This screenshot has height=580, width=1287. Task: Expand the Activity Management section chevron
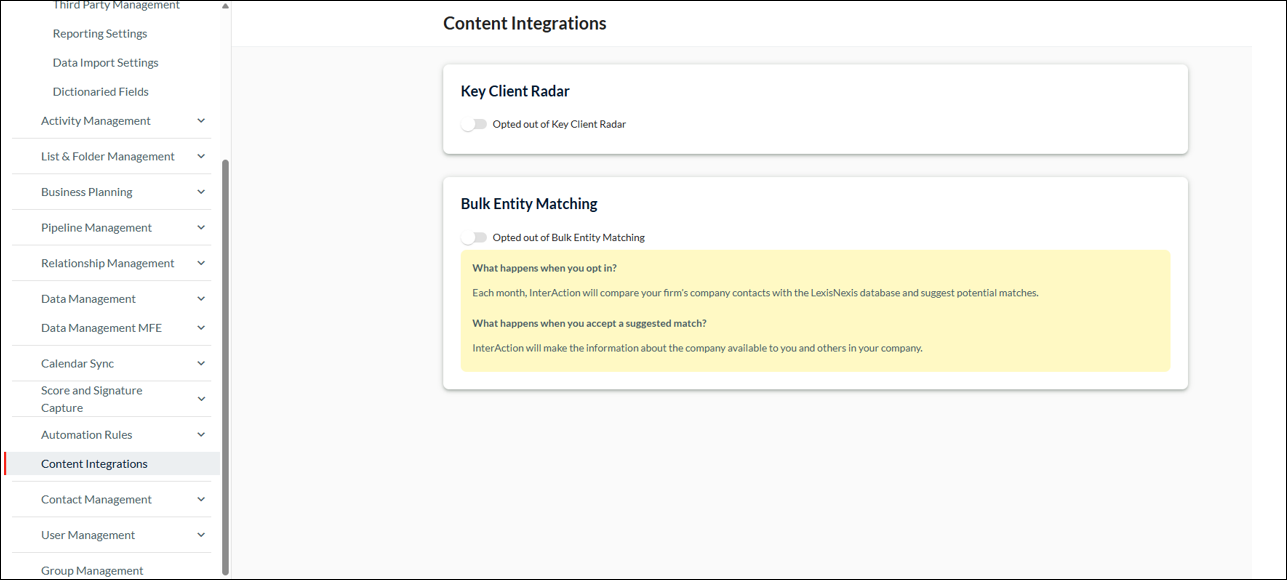pos(201,121)
